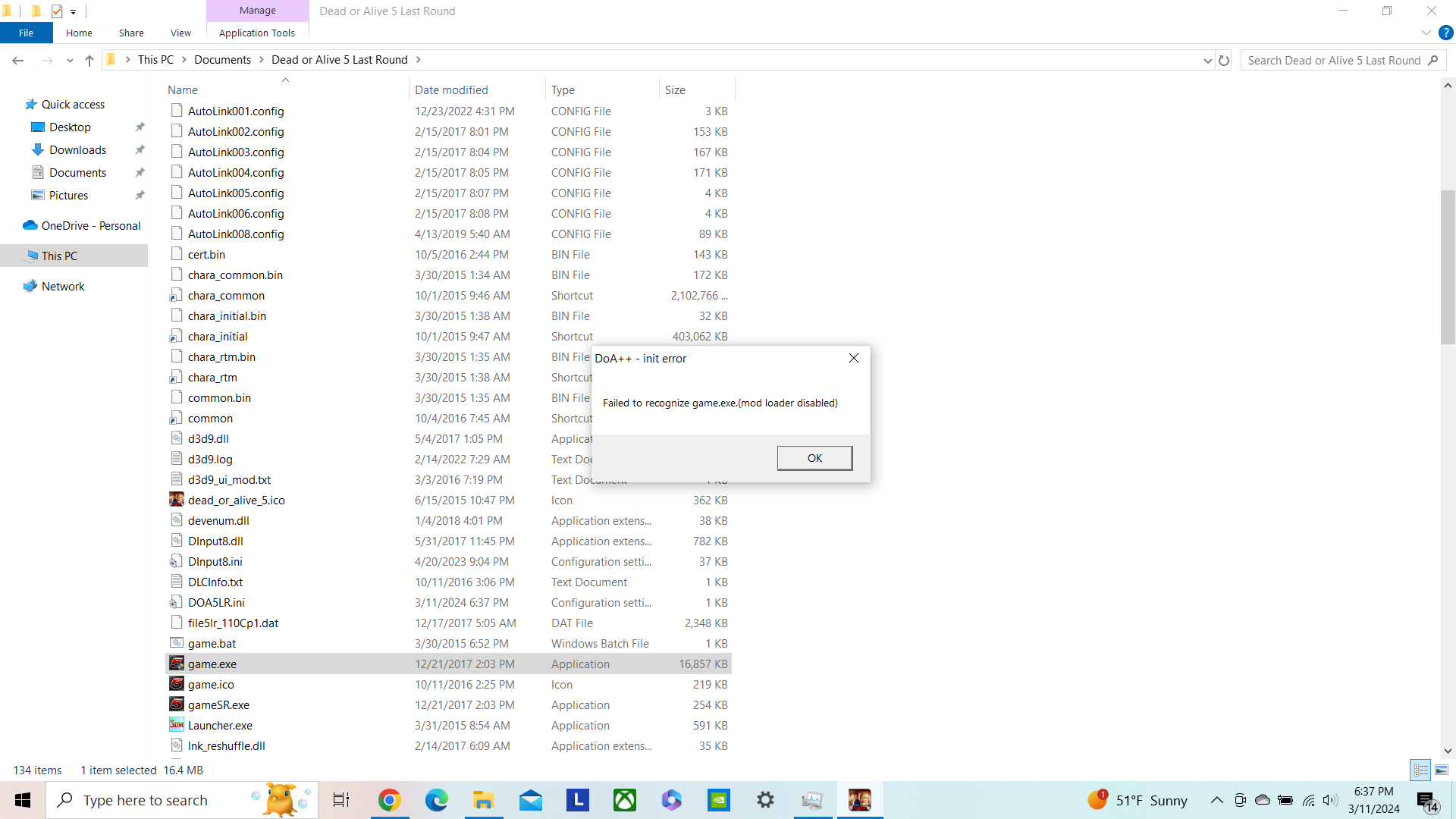1456x819 pixels.
Task: Select the Launcher.exe application icon
Action: [x=177, y=725]
